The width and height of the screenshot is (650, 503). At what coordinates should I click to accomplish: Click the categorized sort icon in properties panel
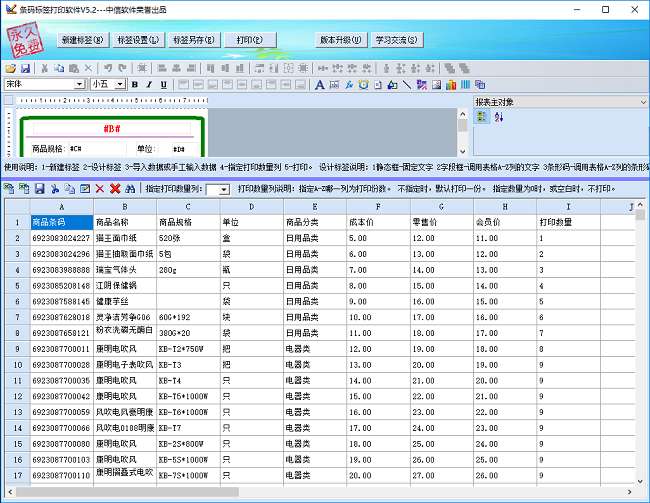pyautogui.click(x=482, y=117)
